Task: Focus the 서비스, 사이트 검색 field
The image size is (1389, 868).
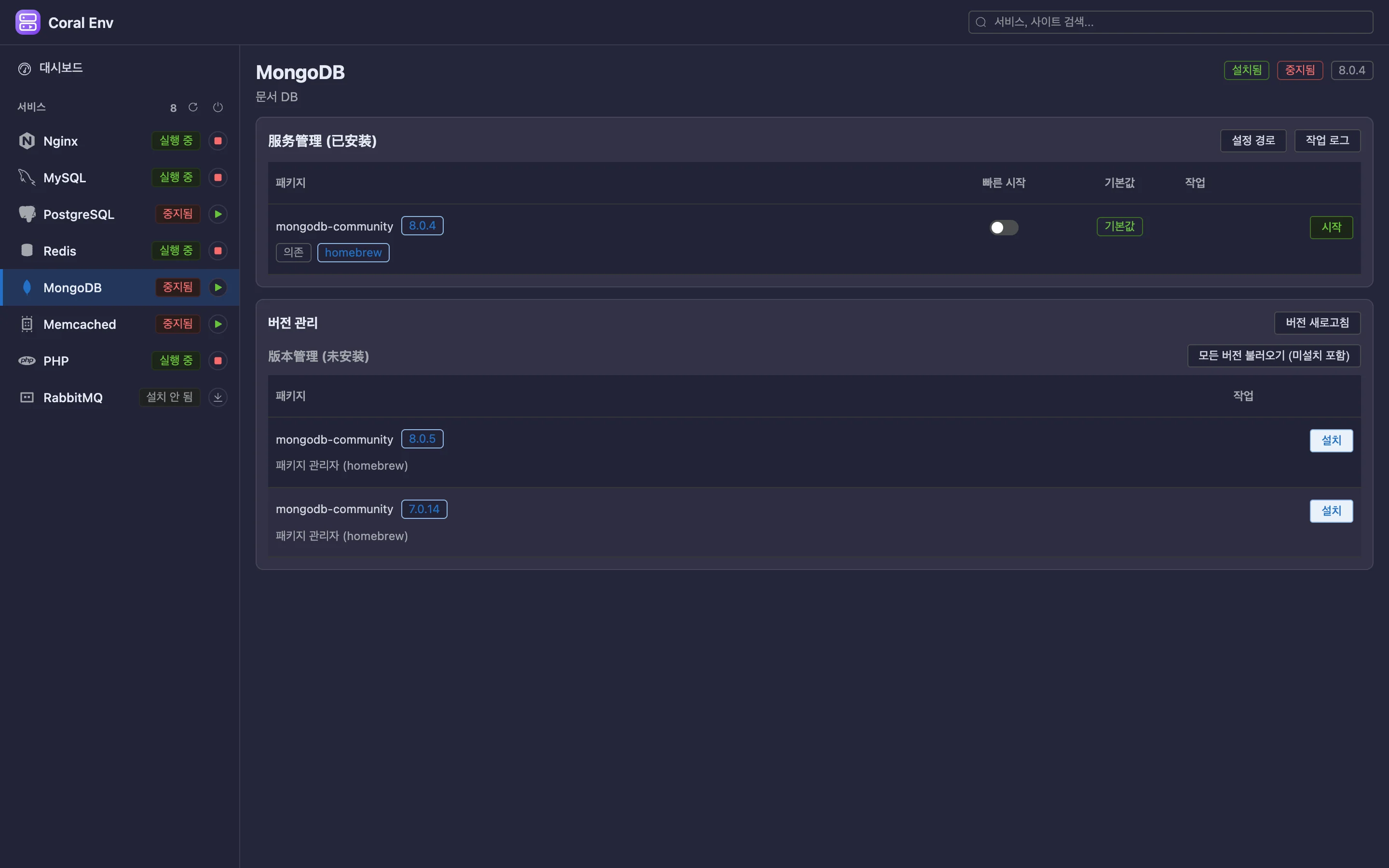Action: pyautogui.click(x=1171, y=22)
